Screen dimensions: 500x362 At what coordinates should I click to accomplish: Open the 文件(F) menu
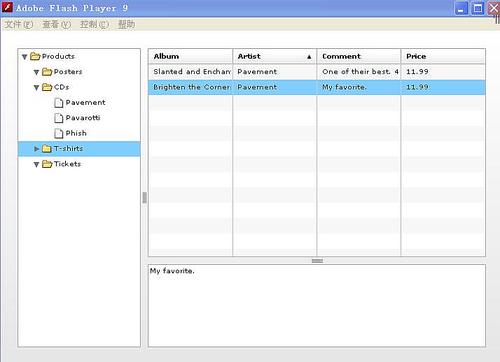19,24
